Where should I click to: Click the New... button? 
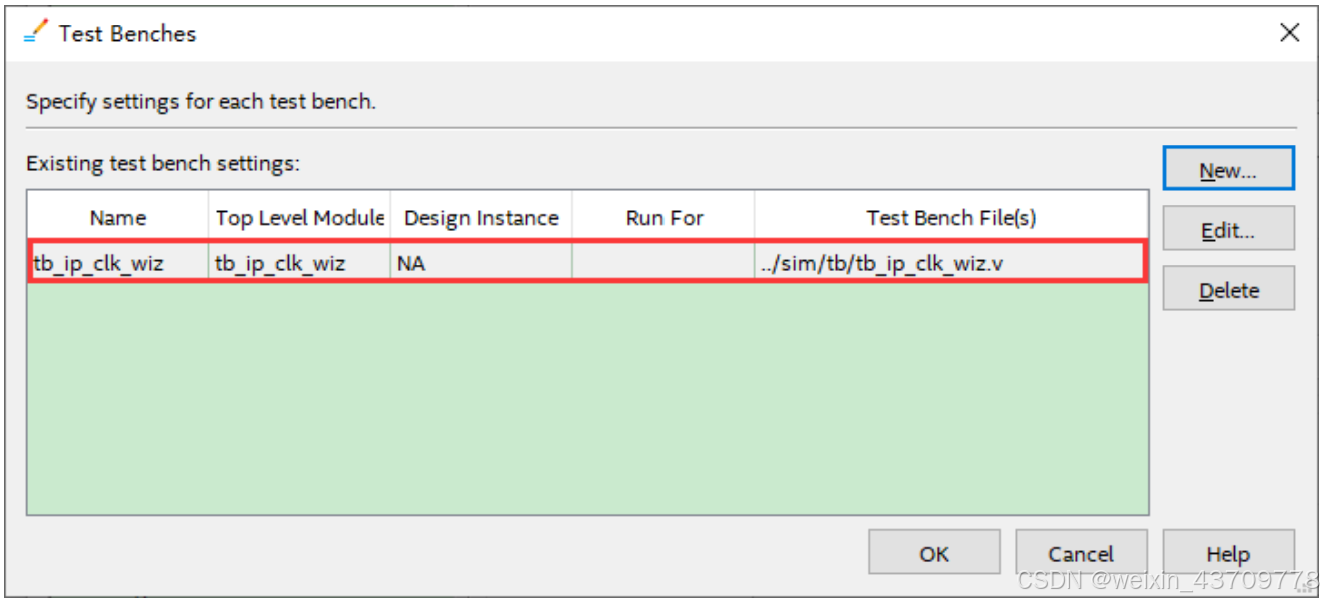point(1228,168)
